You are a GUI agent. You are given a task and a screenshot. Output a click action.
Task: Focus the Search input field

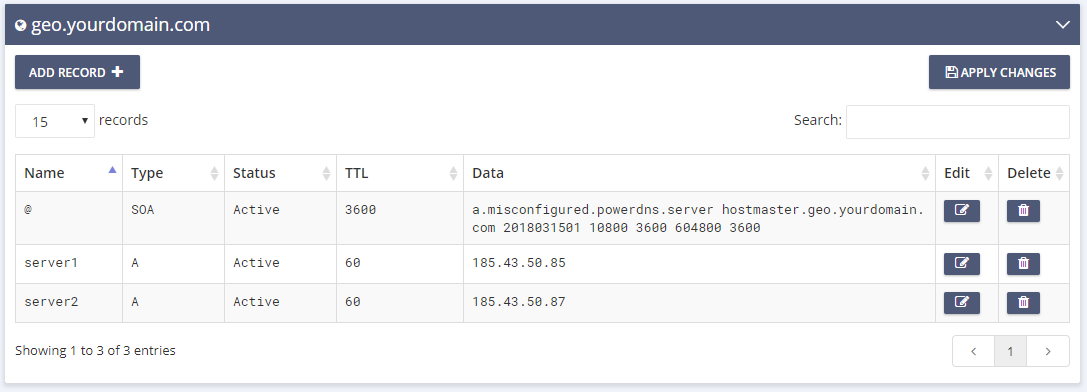coord(957,121)
